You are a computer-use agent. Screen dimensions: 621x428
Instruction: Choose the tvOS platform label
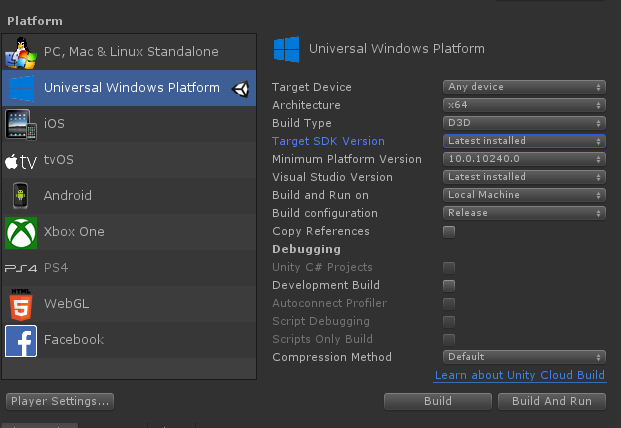click(59, 160)
